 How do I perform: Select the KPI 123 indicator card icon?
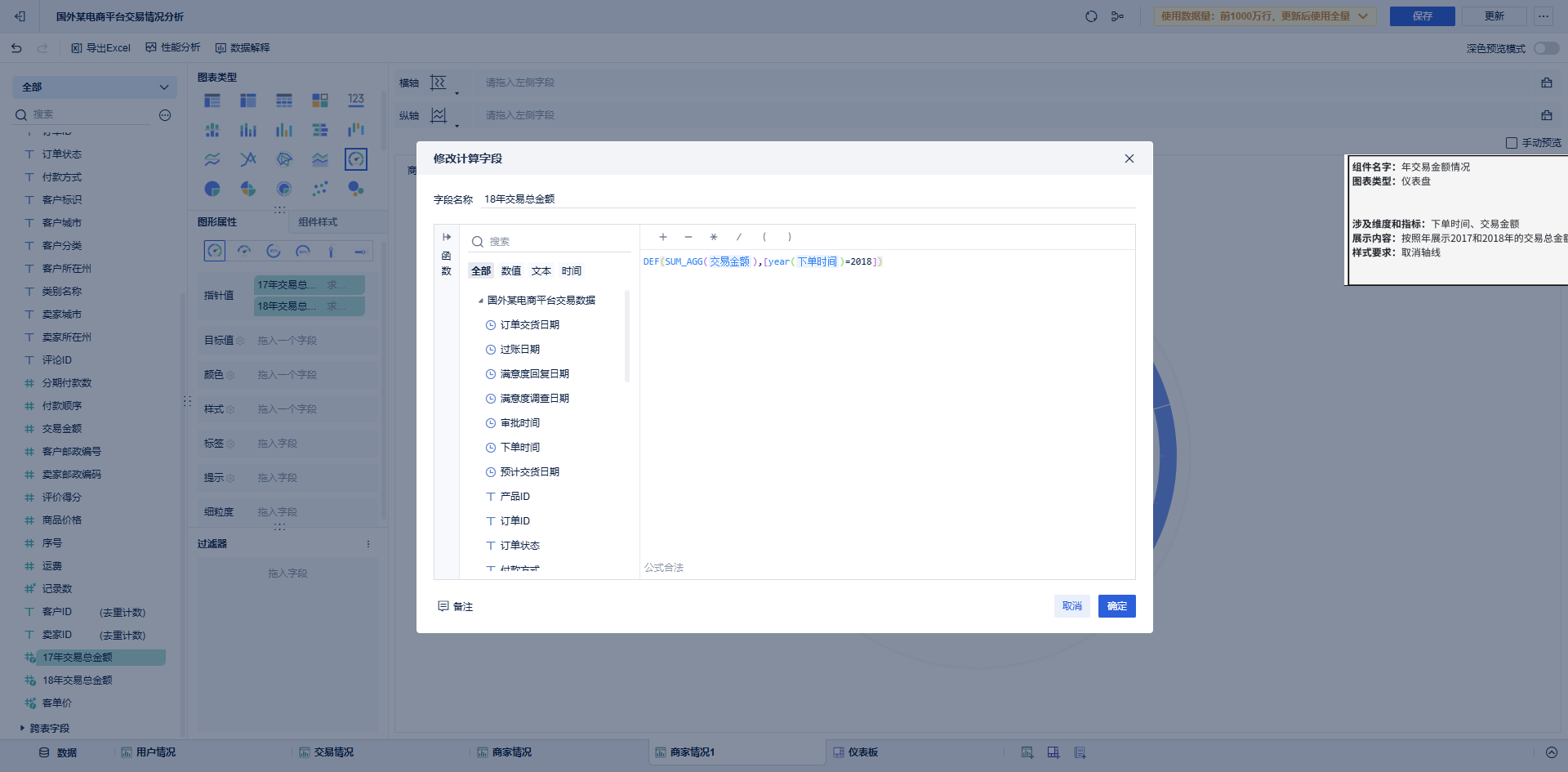pyautogui.click(x=356, y=100)
